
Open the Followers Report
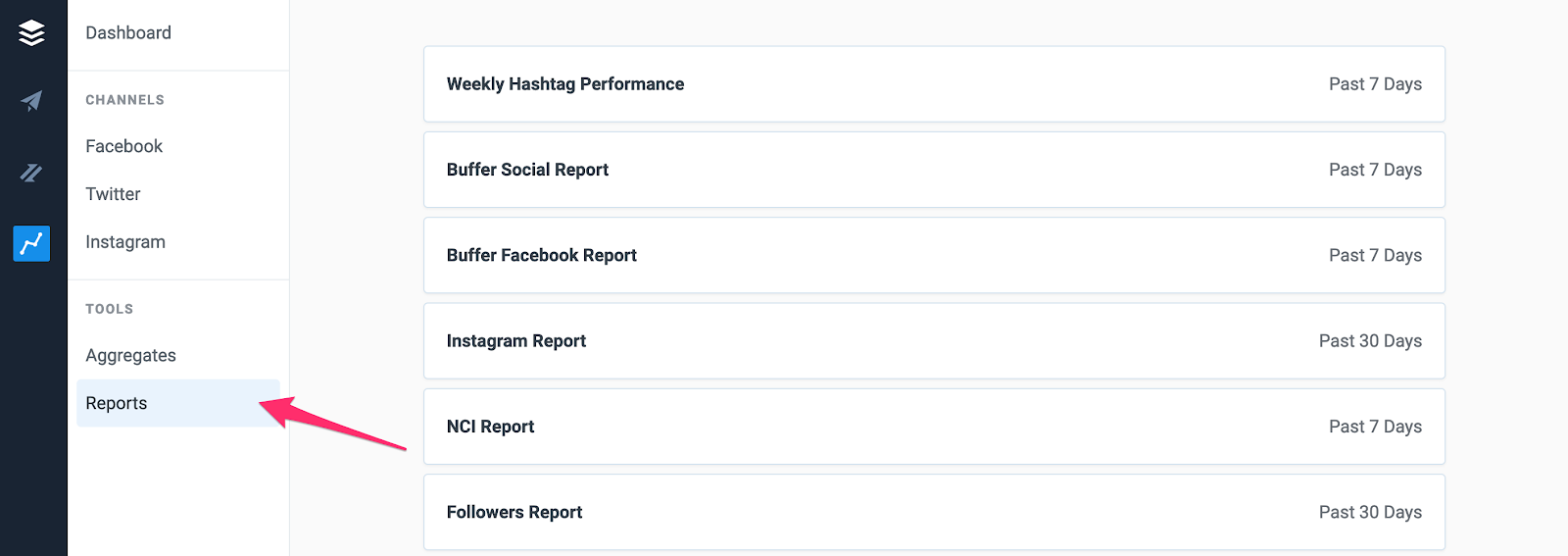934,512
